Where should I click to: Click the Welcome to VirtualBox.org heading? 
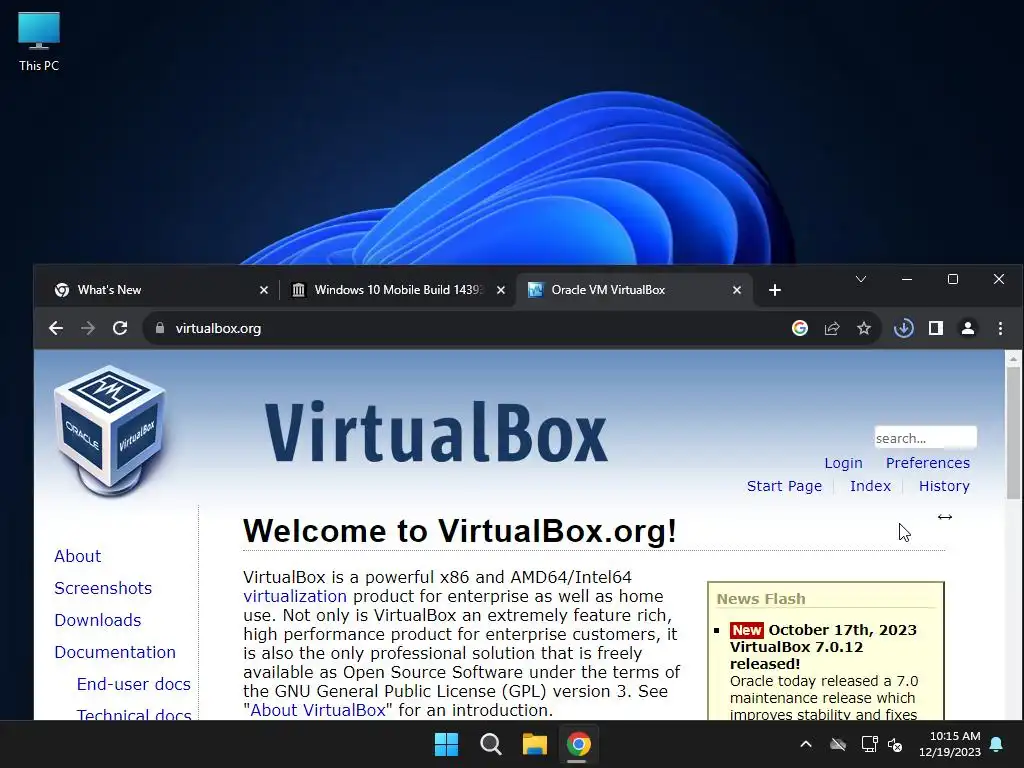tap(460, 531)
